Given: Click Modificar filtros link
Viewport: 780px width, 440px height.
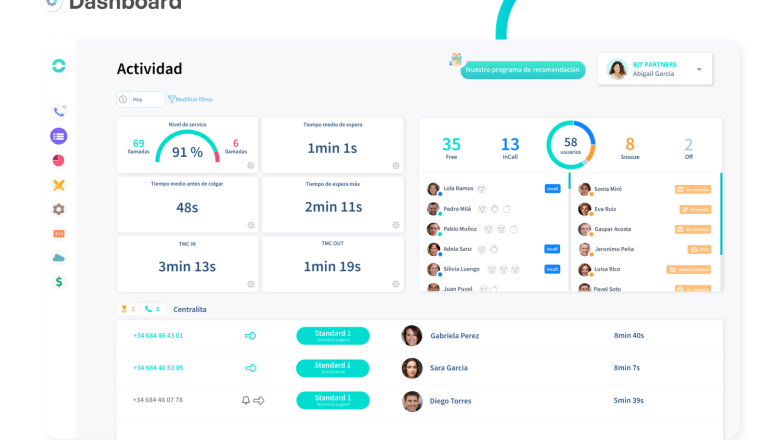Looking at the screenshot, I should 190,99.
